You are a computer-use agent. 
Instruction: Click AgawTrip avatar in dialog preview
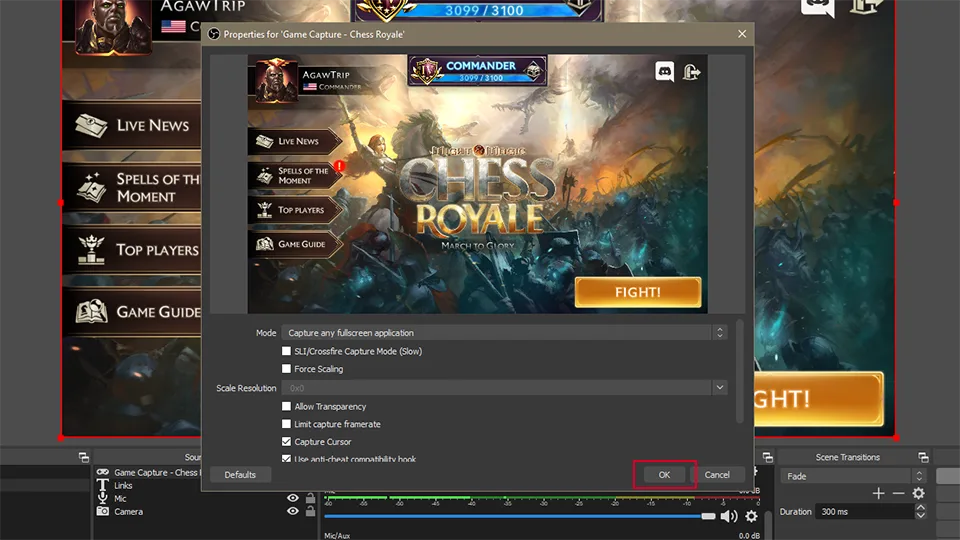tap(276, 80)
